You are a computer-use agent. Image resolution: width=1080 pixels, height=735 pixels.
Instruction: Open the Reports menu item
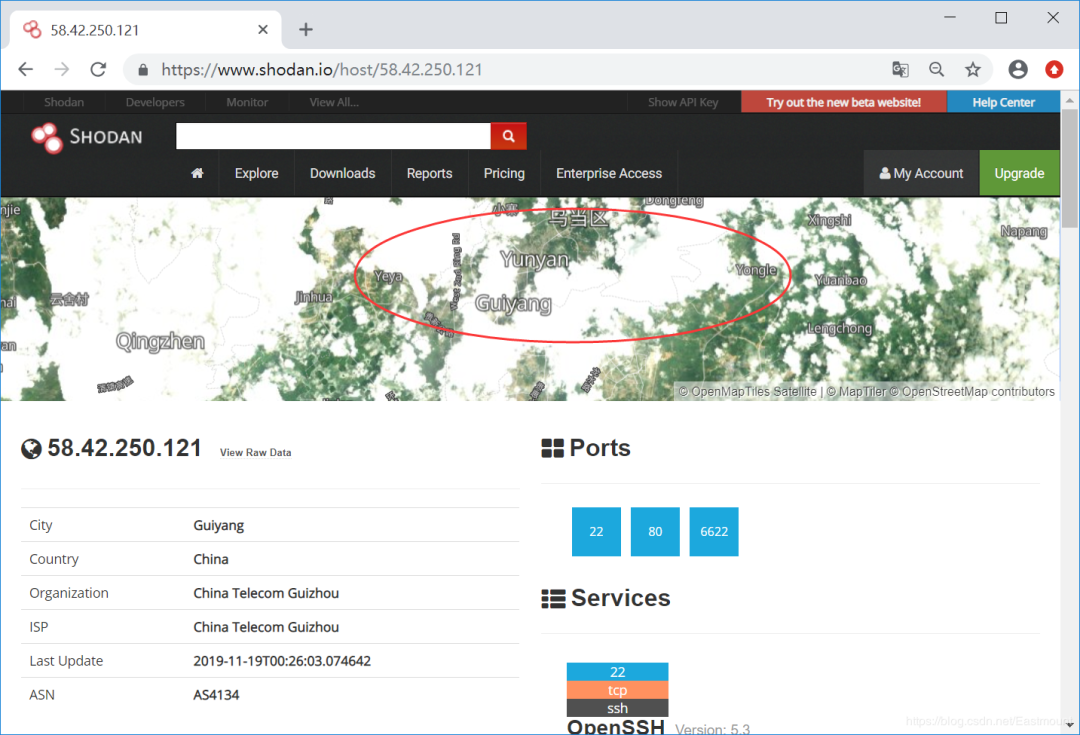tap(429, 174)
